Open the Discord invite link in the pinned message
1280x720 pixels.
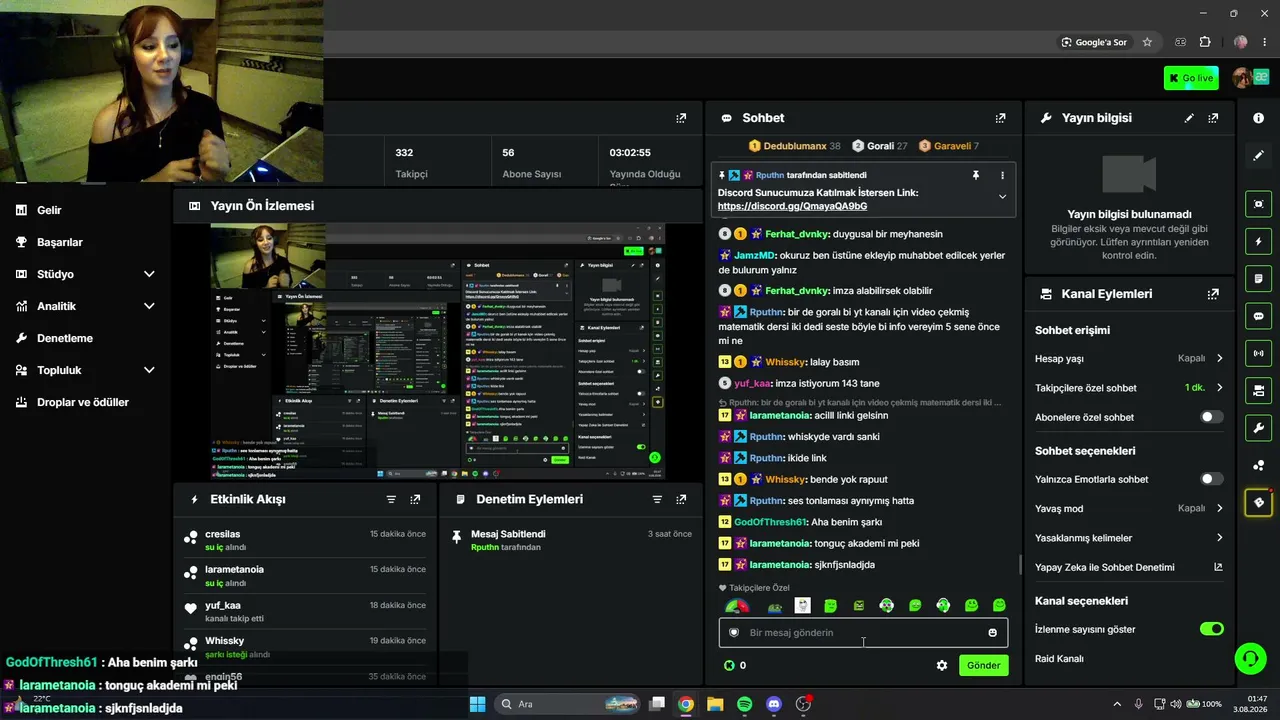pyautogui.click(x=792, y=206)
